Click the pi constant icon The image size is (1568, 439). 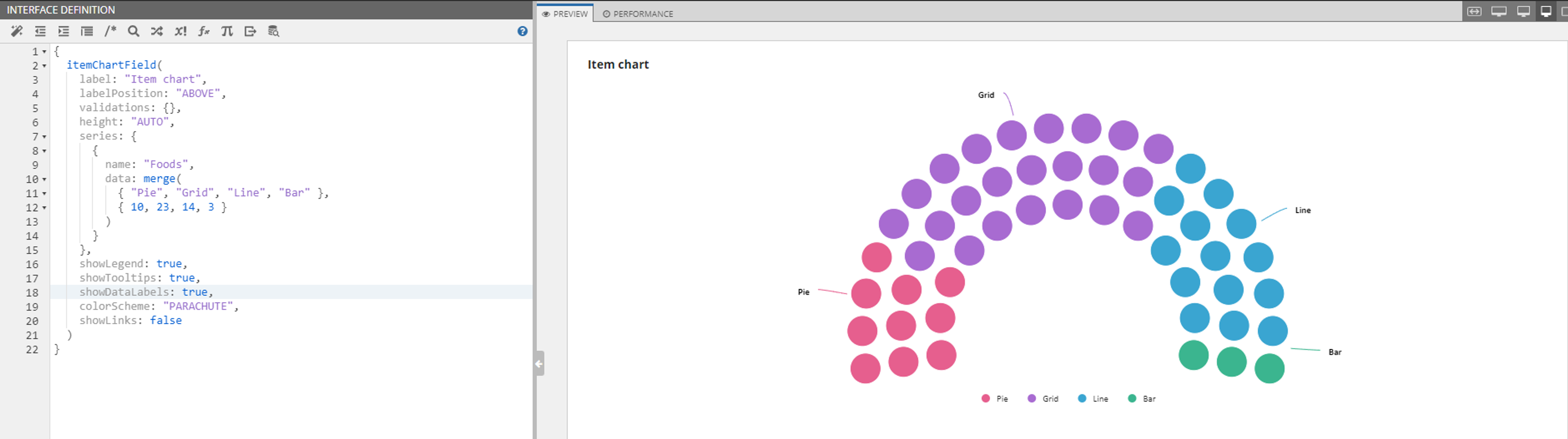click(x=227, y=31)
